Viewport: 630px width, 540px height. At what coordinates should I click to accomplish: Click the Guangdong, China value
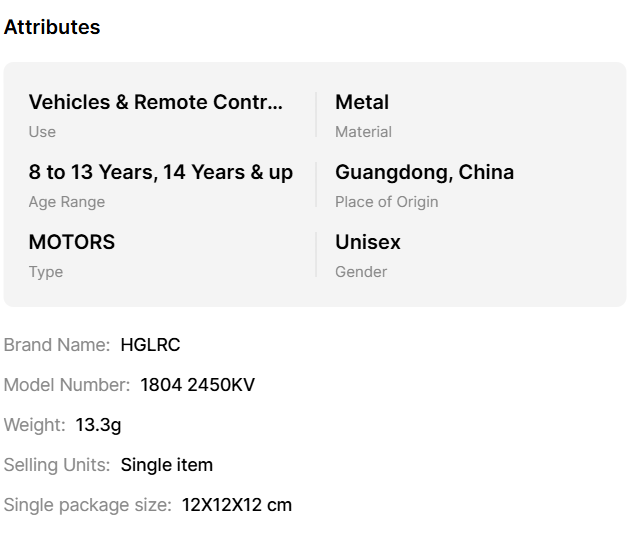(424, 172)
